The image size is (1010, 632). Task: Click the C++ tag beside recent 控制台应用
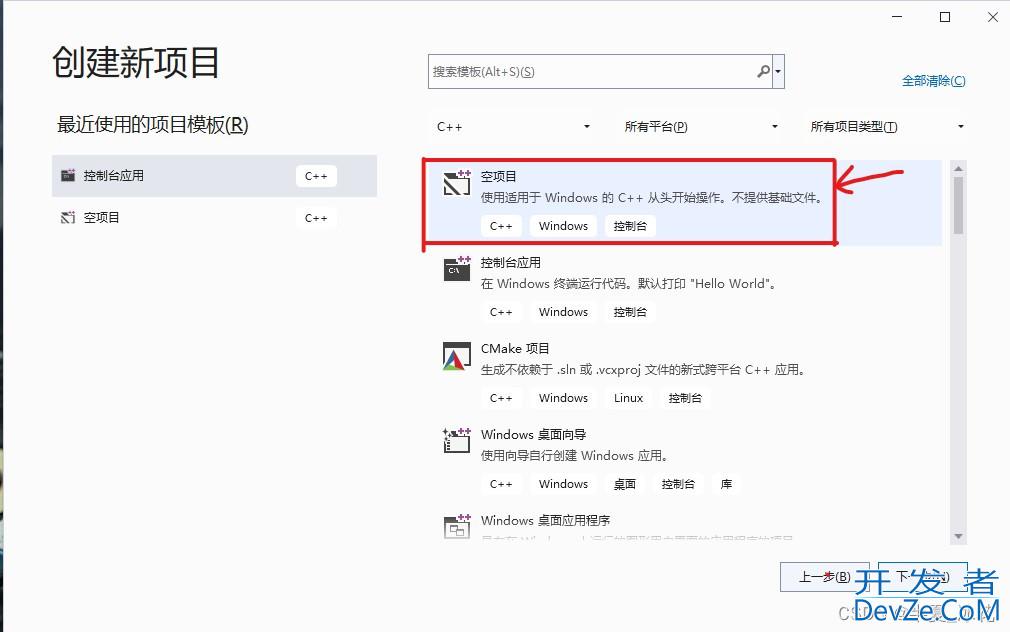(x=316, y=176)
